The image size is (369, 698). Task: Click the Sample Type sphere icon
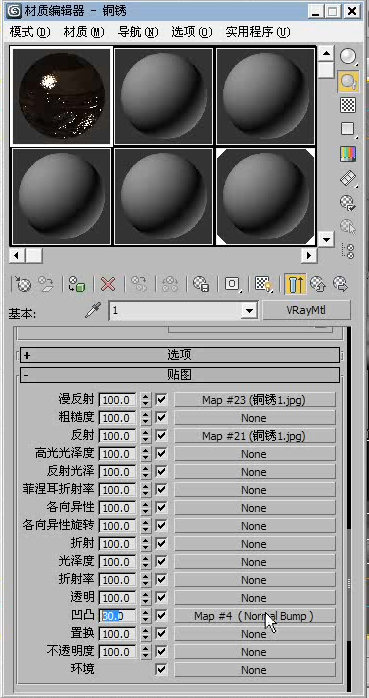[x=348, y=56]
